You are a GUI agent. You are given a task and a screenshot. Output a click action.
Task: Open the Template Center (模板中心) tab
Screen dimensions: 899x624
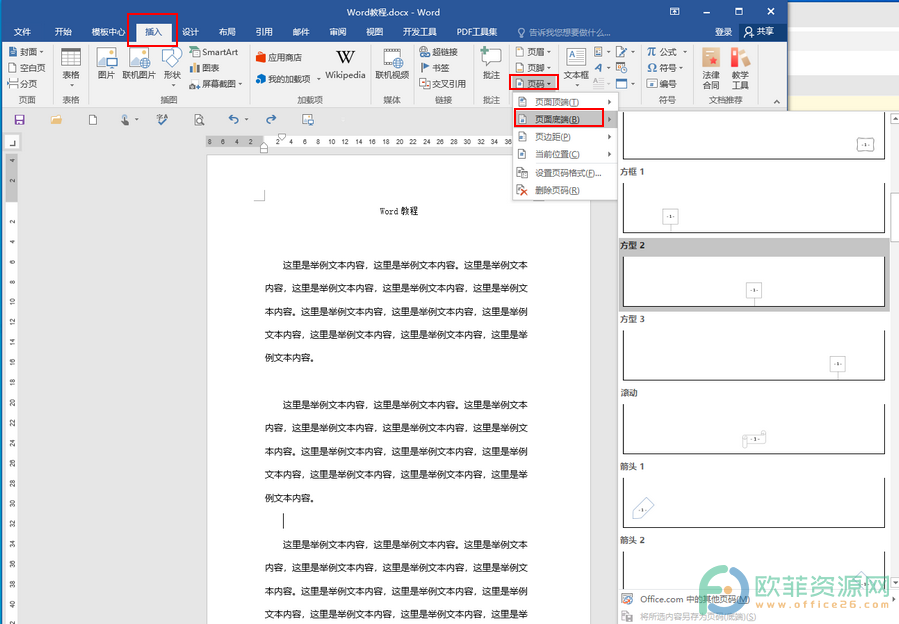click(108, 32)
